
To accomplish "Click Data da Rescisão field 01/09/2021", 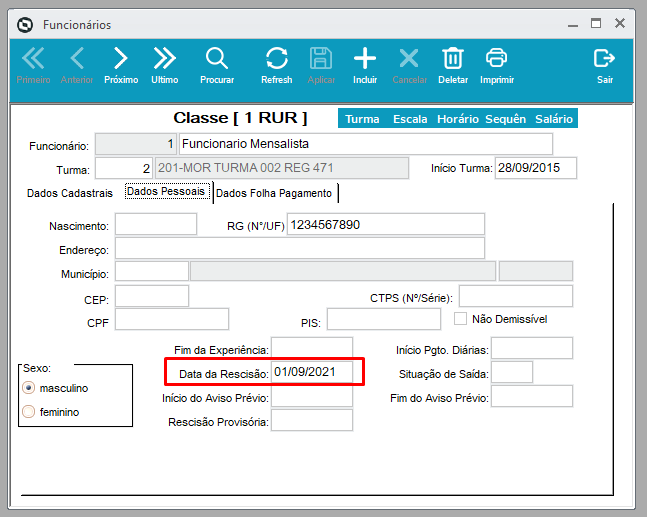I will pos(312,372).
